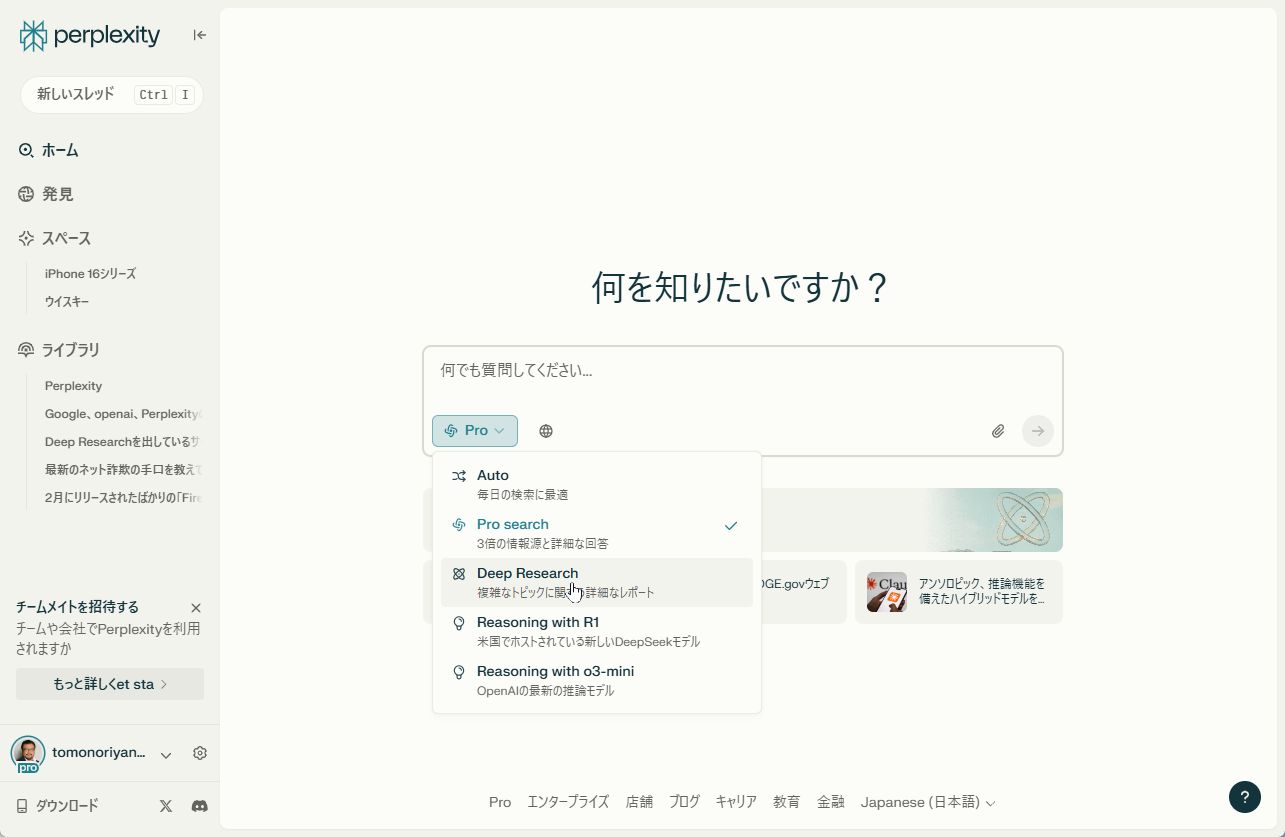
Task: Open the 店舗 footer link
Action: coord(639,802)
